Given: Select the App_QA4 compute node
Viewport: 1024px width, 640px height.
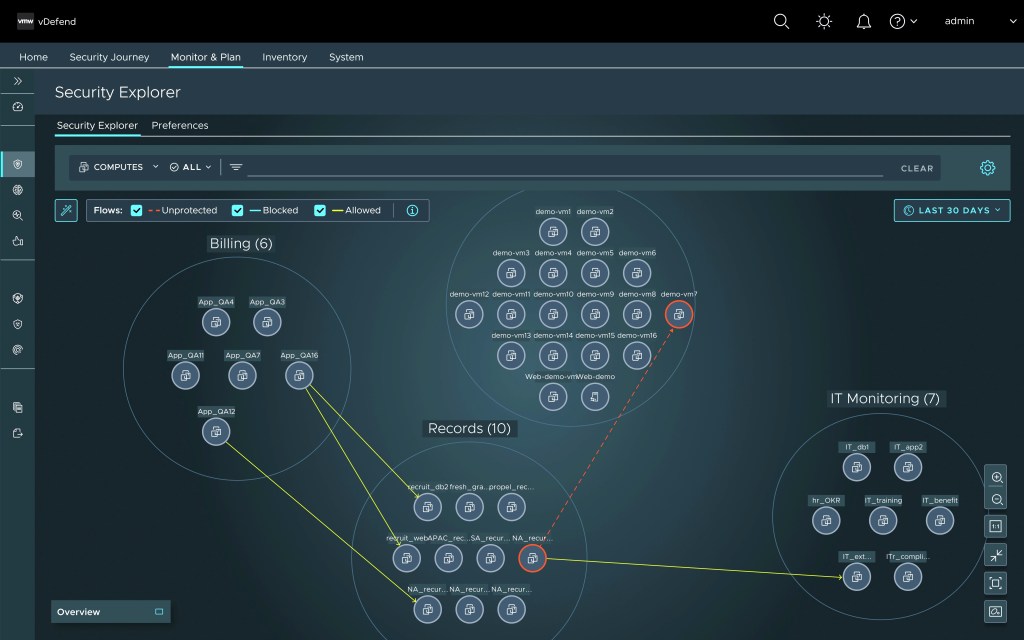Looking at the screenshot, I should (216, 322).
